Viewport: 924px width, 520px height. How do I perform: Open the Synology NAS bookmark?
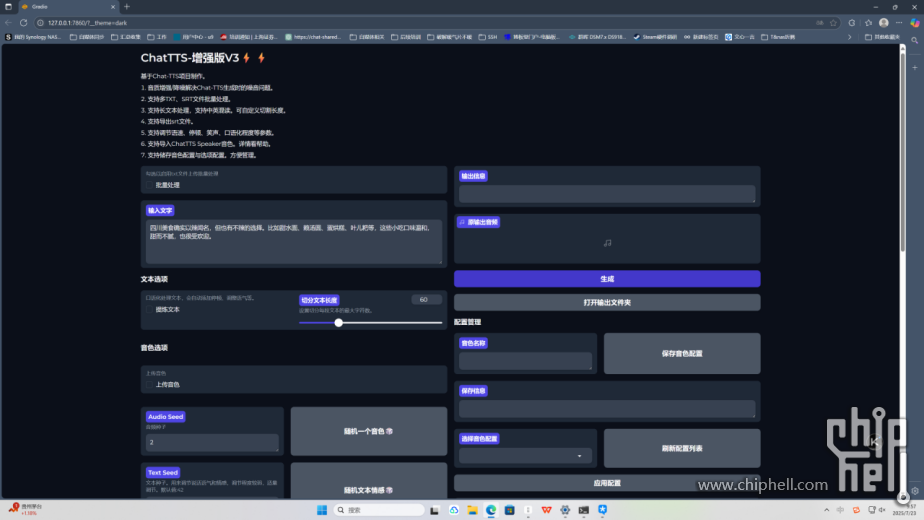(x=33, y=37)
